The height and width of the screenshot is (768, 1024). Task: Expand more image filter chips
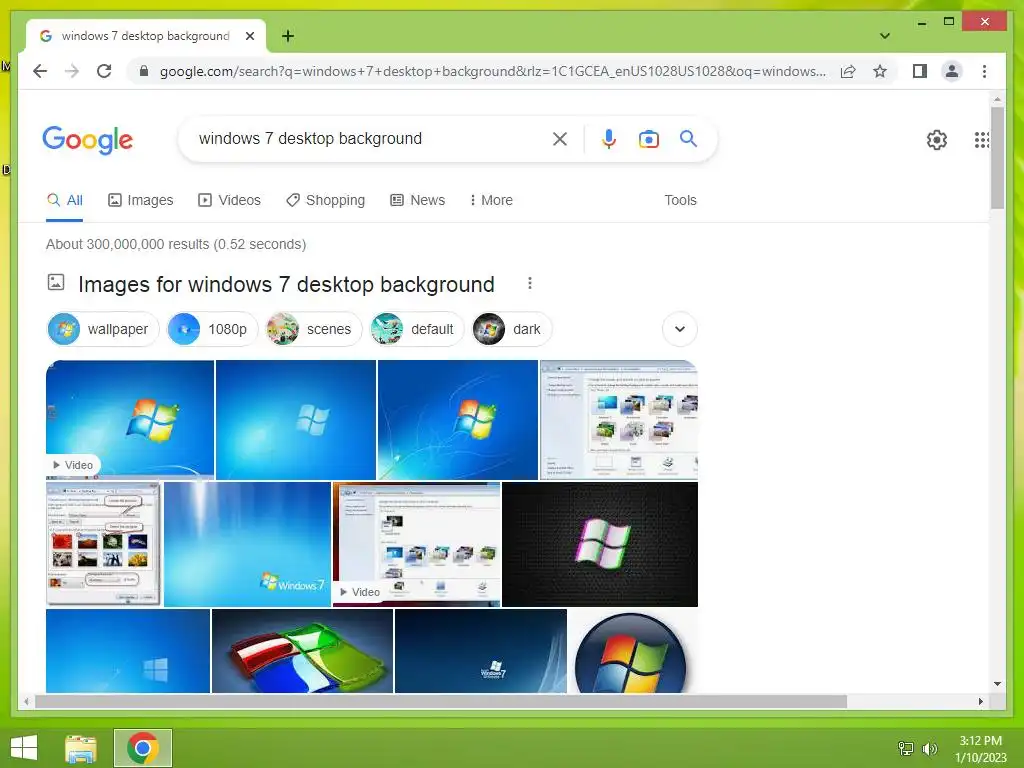click(679, 328)
